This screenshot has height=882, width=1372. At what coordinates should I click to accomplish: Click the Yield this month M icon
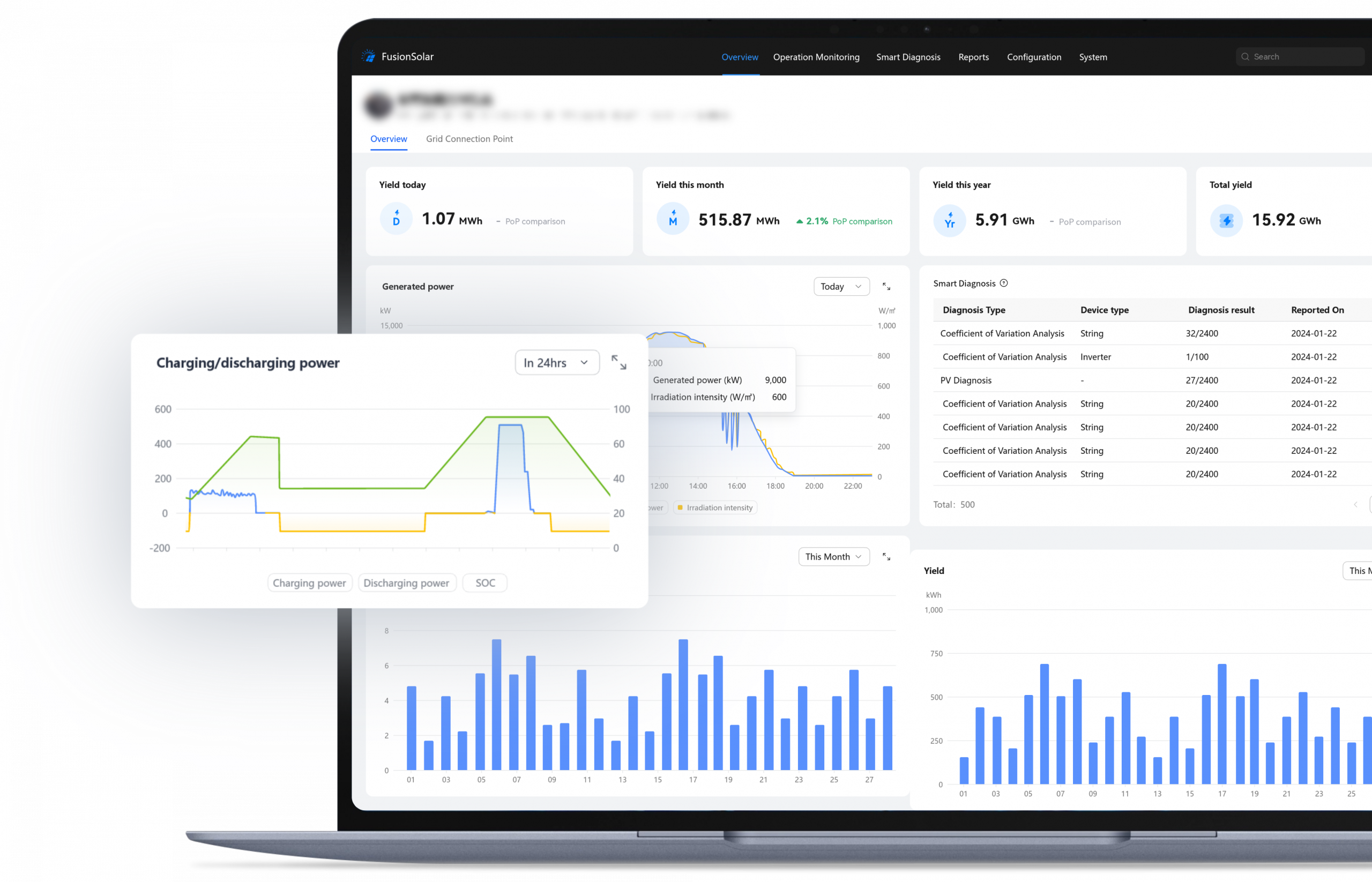tap(673, 219)
